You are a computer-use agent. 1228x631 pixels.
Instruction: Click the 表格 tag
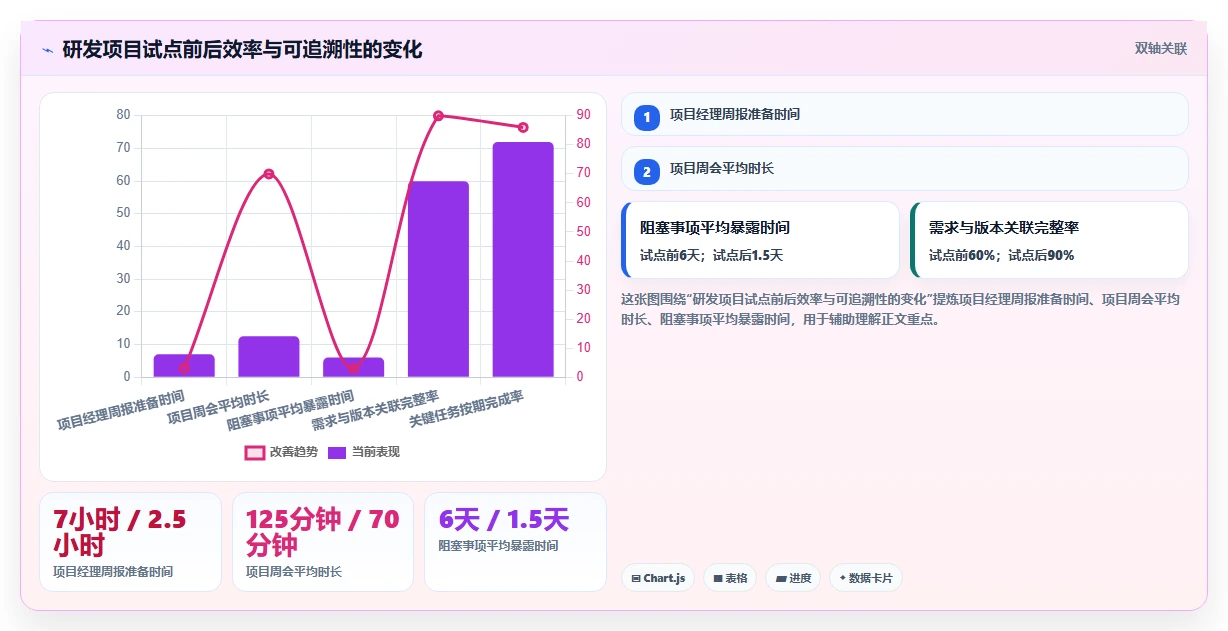(x=730, y=578)
